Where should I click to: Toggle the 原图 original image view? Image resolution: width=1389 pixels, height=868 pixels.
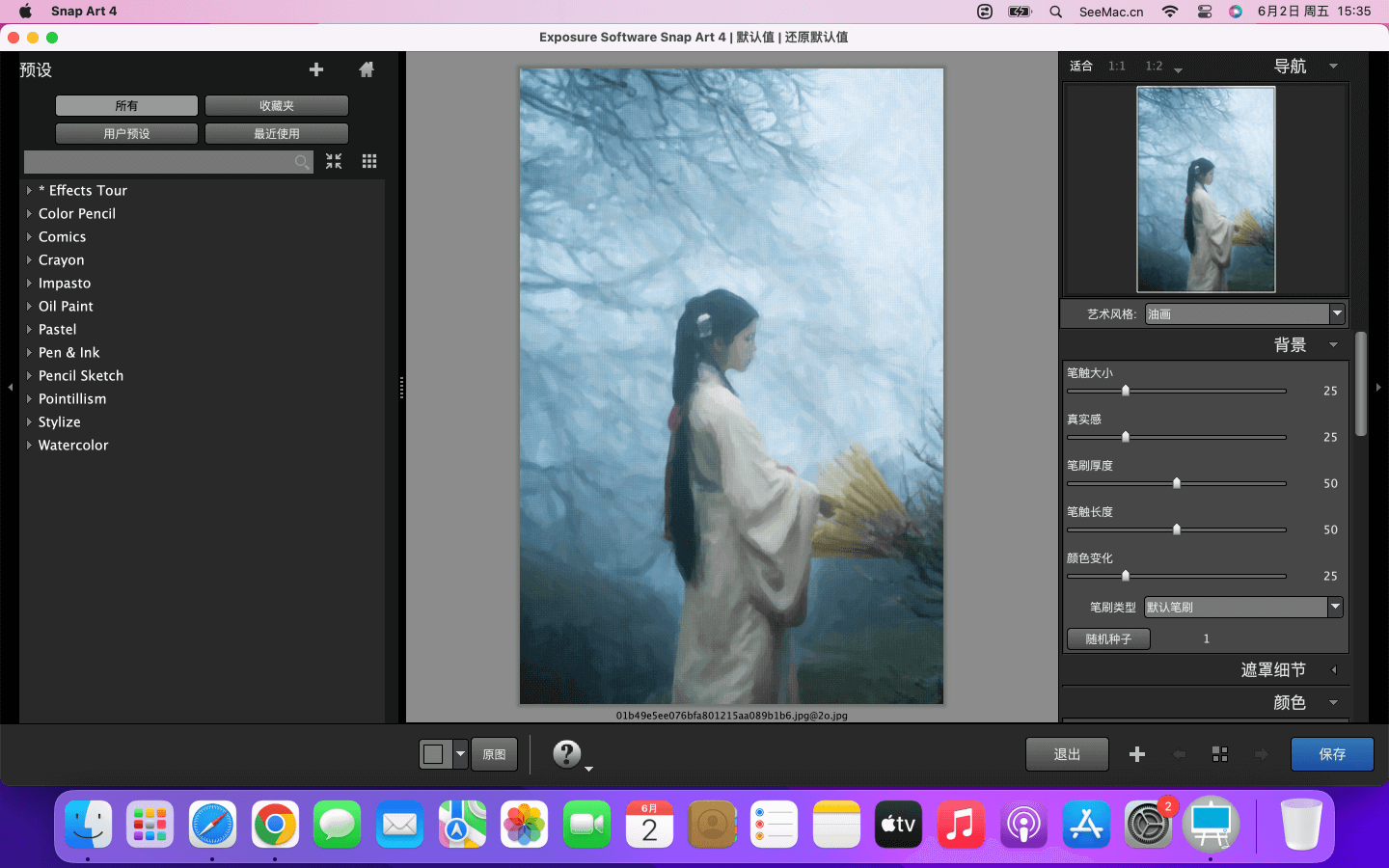494,754
